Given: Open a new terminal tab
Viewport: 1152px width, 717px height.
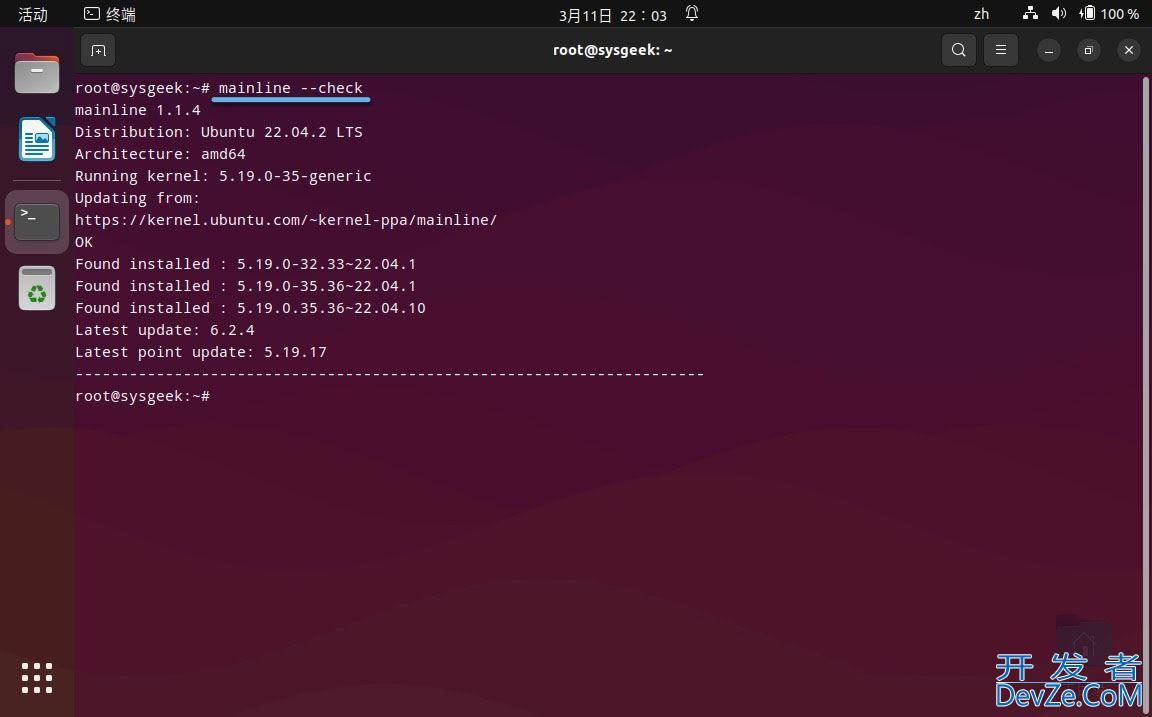Looking at the screenshot, I should coord(98,50).
